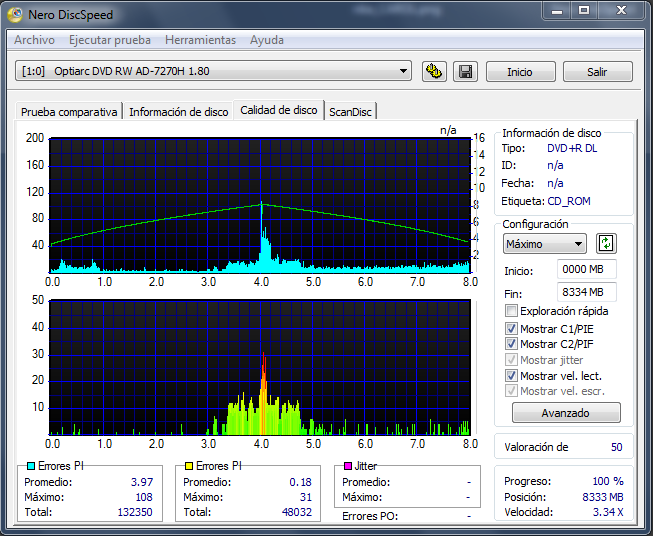Image resolution: width=653 pixels, height=536 pixels.
Task: Toggle the Mostrar C2/PIF checkbox
Action: [512, 344]
